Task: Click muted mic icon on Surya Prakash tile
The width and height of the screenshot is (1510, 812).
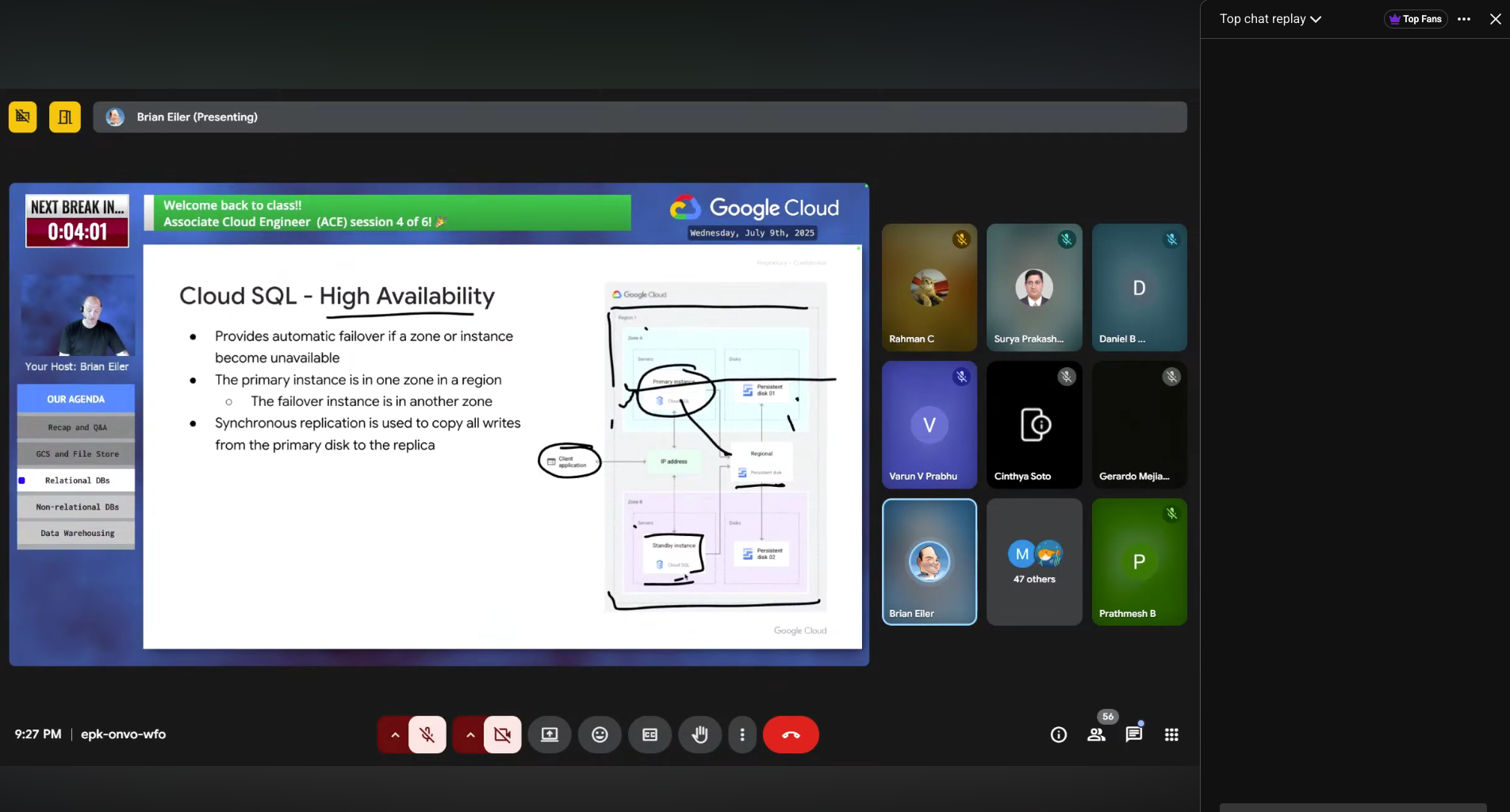Action: click(1067, 239)
